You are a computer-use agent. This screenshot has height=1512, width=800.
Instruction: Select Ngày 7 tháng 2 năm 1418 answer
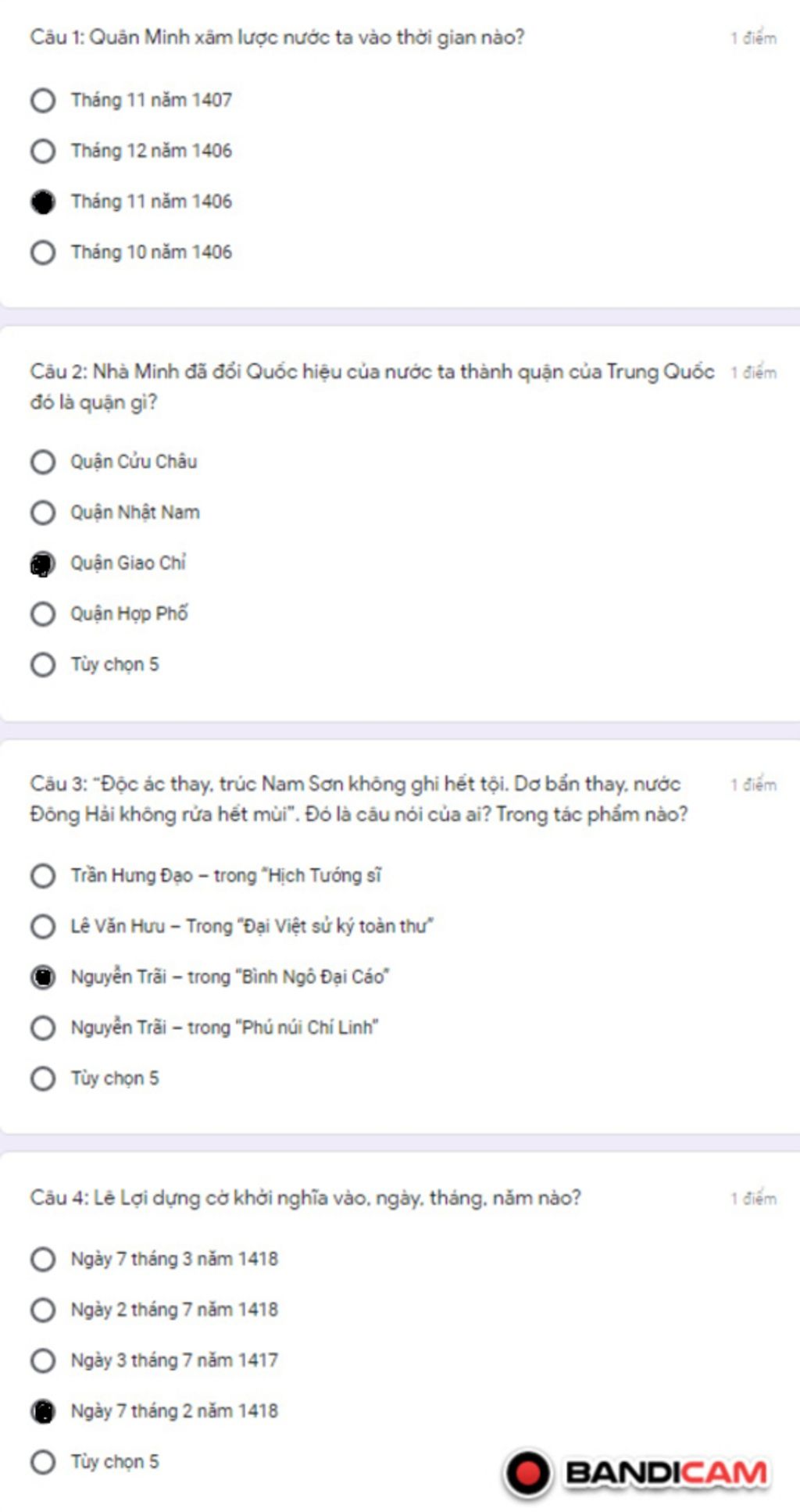(x=43, y=1412)
